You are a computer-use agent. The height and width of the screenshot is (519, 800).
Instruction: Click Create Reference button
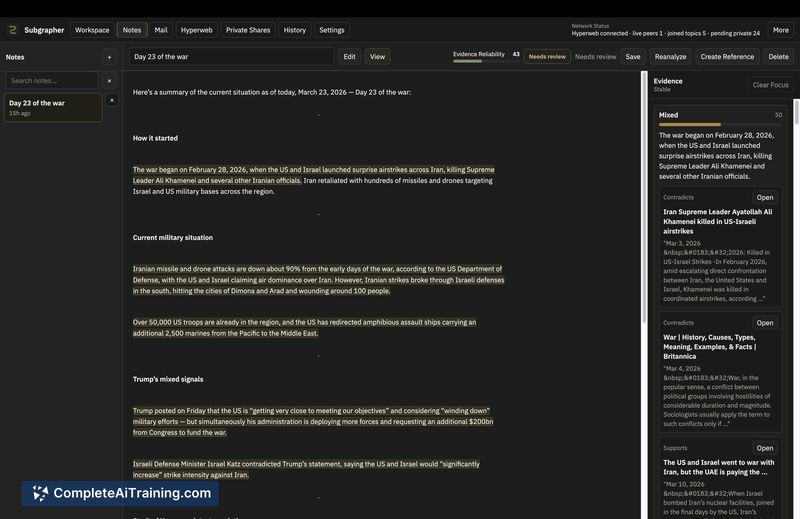click(x=727, y=57)
